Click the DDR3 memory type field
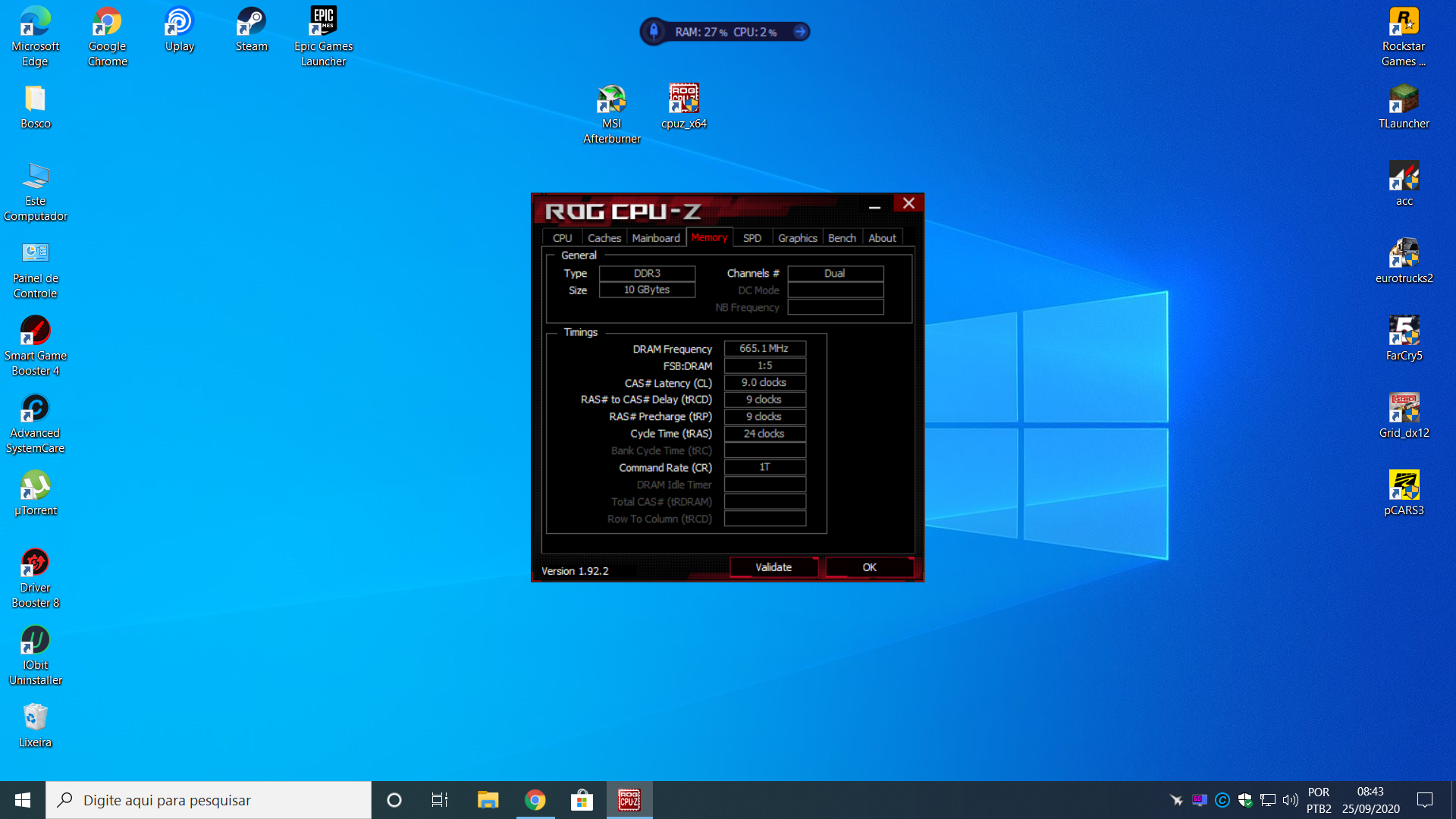This screenshot has width=1456, height=819. click(647, 273)
